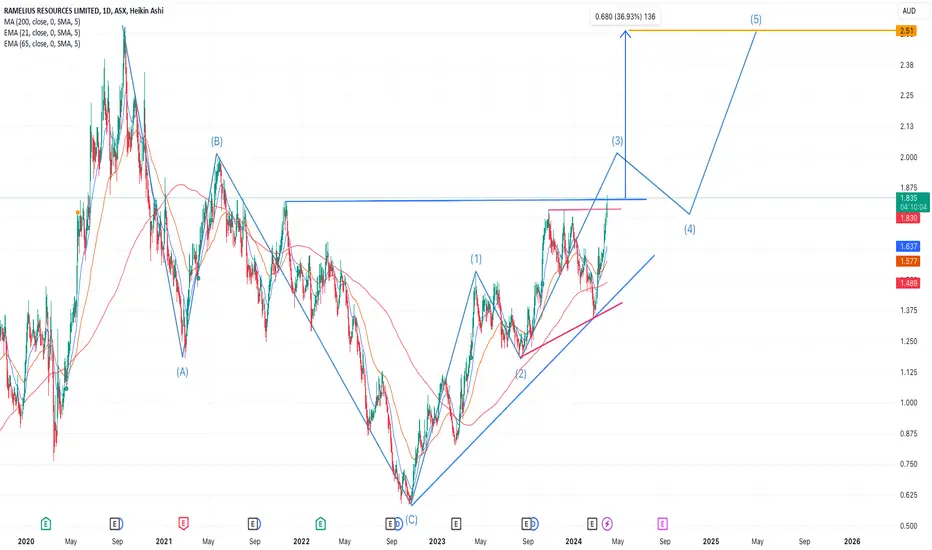Open the earnings marker just after 2024
The image size is (932, 550).
point(591,524)
